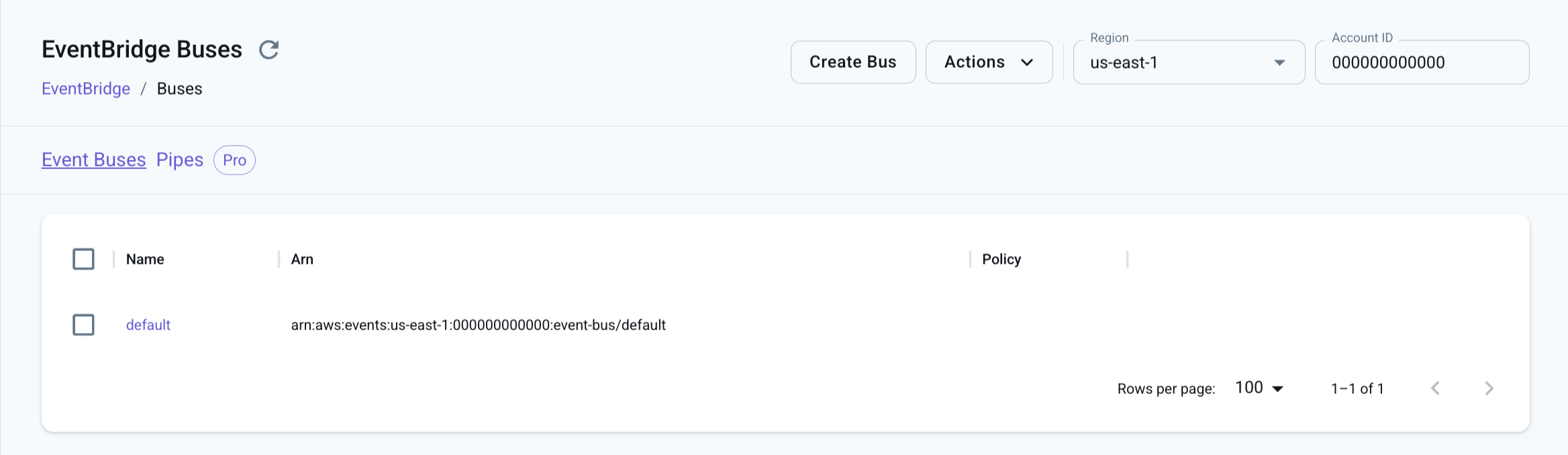The width and height of the screenshot is (1568, 455).
Task: Focus the Account ID input field
Action: tap(1420, 62)
